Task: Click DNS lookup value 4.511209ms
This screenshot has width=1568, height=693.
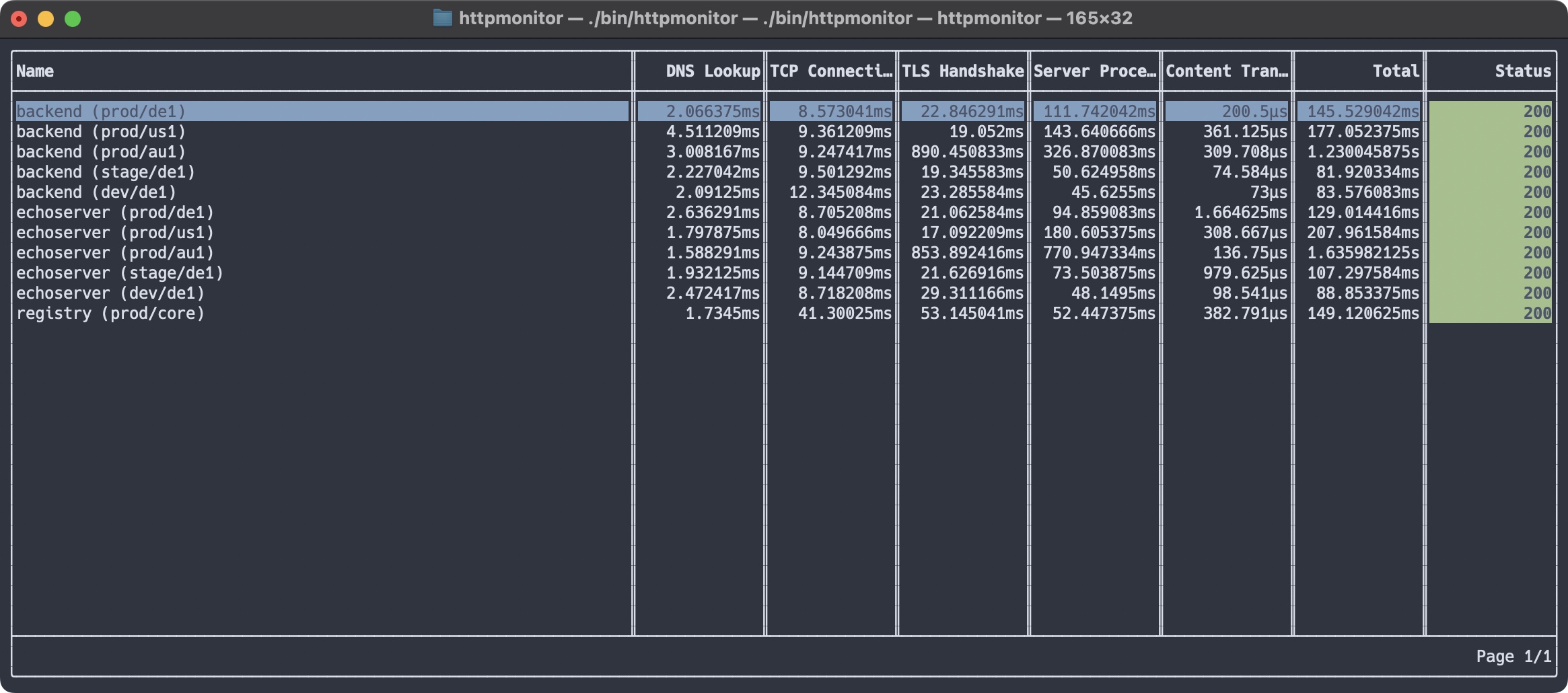Action: tap(713, 131)
